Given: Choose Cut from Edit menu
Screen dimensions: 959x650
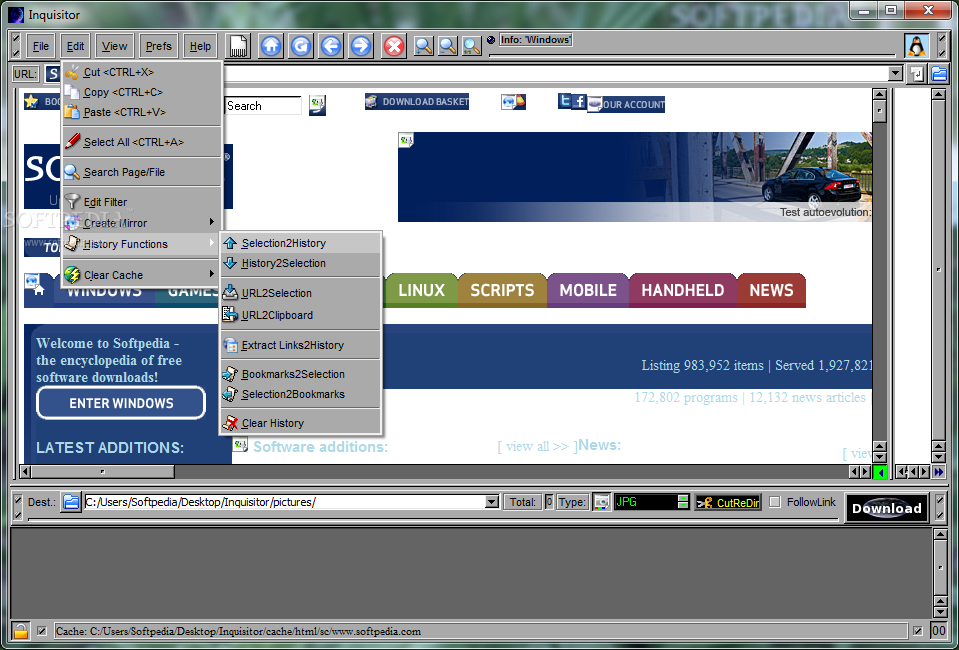Looking at the screenshot, I should coord(141,72).
